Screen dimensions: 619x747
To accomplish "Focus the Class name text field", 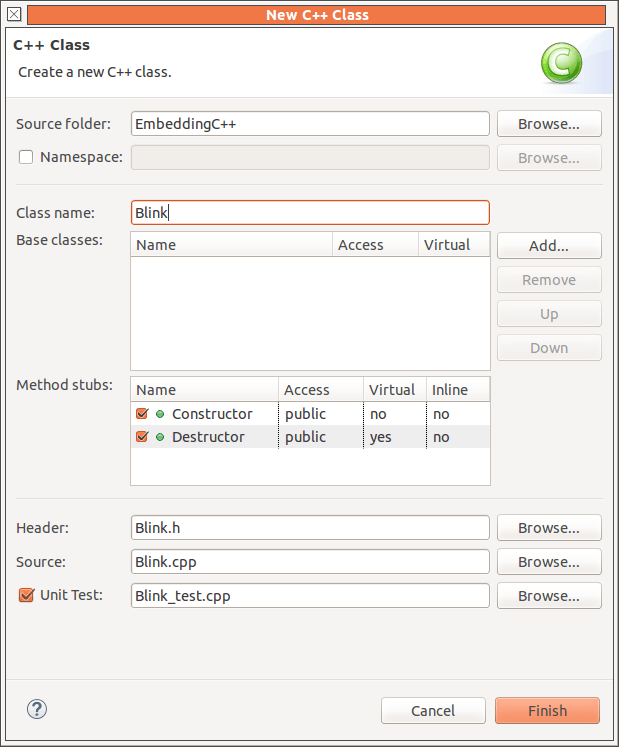I will tap(310, 213).
